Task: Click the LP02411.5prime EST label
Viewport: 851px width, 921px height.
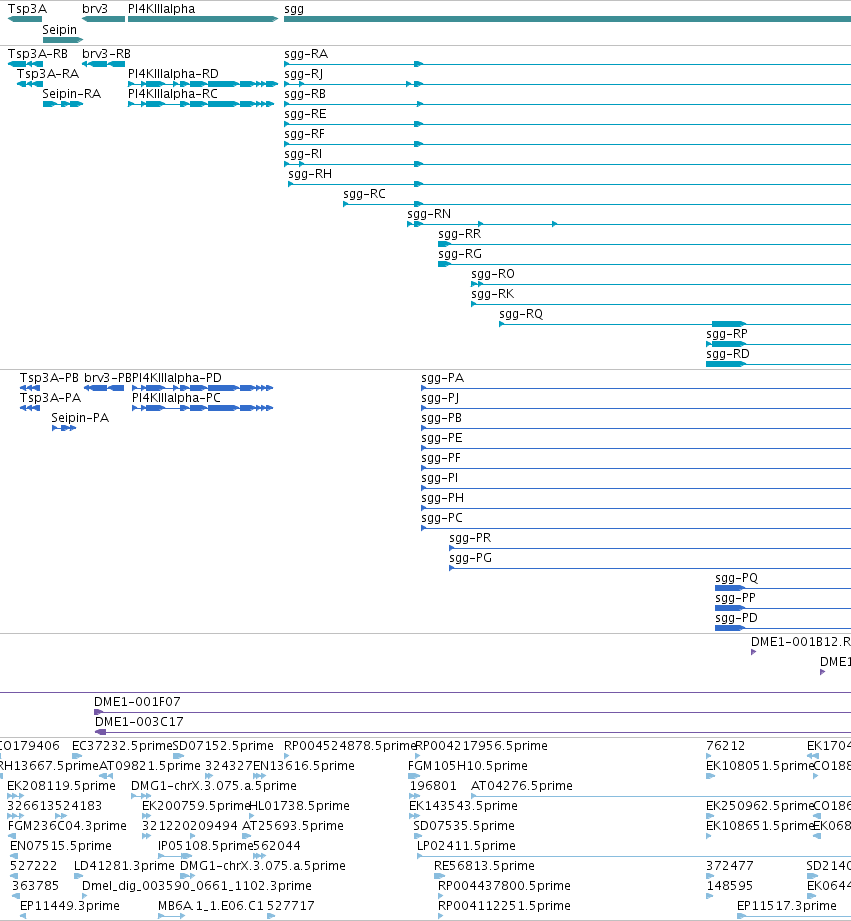Action: pyautogui.click(x=466, y=845)
